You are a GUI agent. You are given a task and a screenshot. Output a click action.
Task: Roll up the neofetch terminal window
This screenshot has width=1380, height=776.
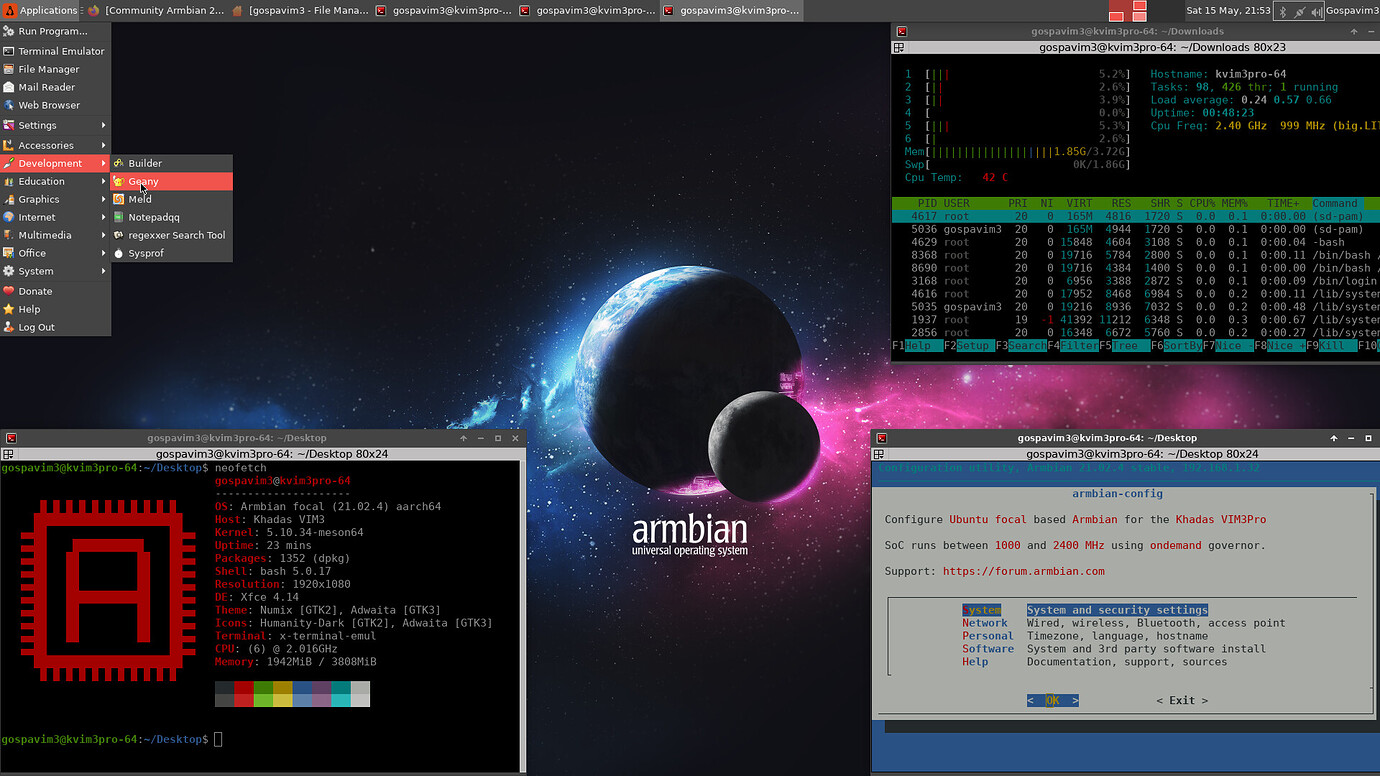point(463,438)
